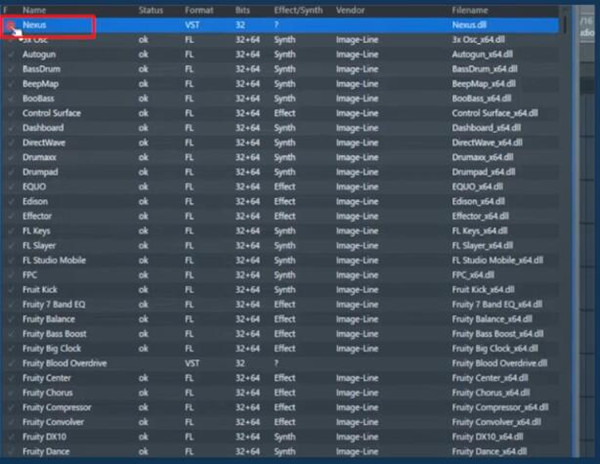The height and width of the screenshot is (464, 600).
Task: Select the Fruity Compressor plugin
Action: [x=57, y=407]
